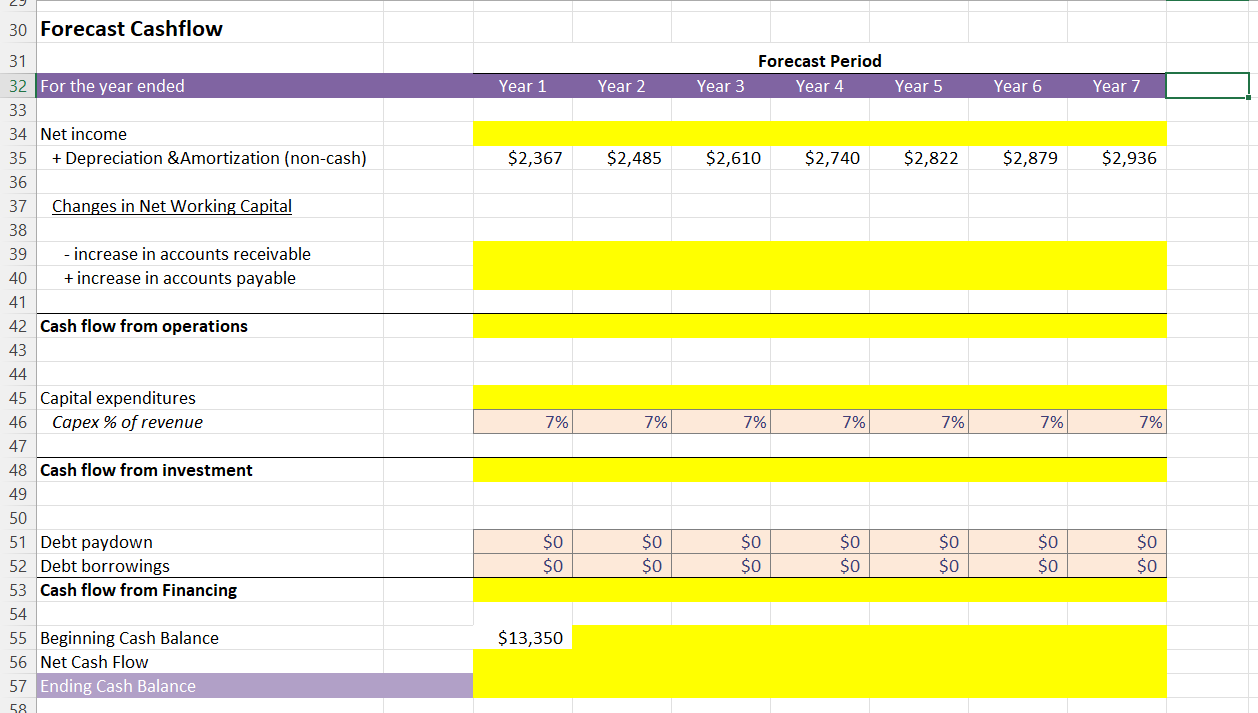Select the Ending Cash Balance label cell
This screenshot has height=713, width=1258.
click(x=210, y=686)
